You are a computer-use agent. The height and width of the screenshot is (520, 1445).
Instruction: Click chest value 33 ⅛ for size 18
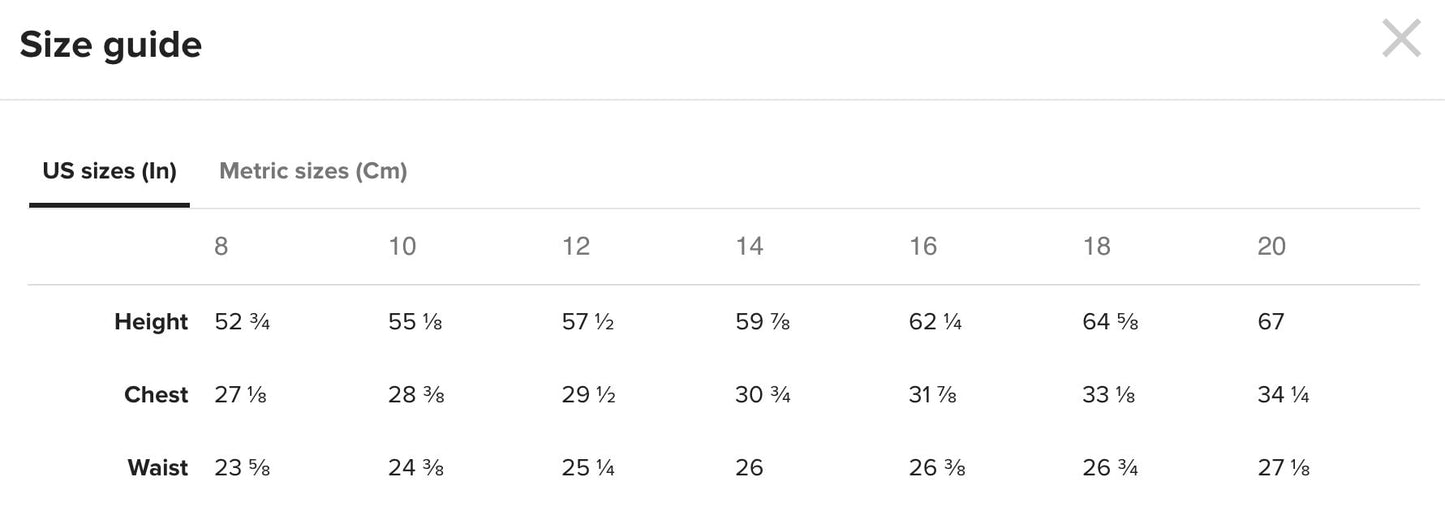click(1109, 395)
